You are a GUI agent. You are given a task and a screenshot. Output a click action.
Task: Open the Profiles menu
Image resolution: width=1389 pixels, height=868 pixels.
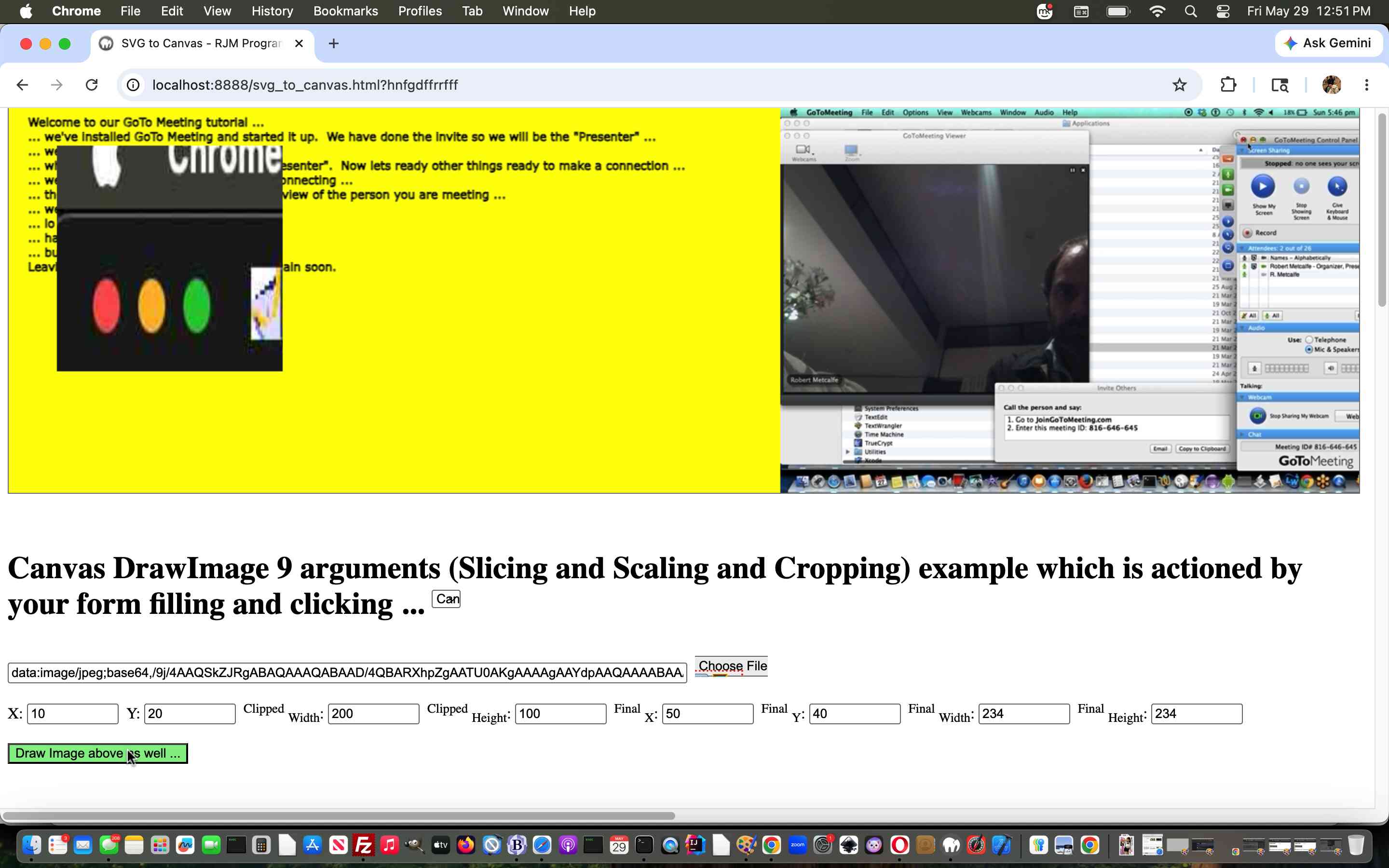420,11
